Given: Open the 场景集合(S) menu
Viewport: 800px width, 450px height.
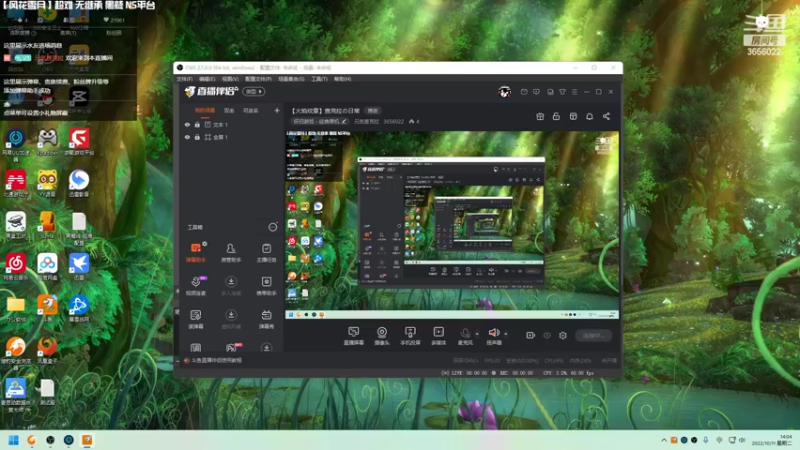Looking at the screenshot, I should 291,79.
